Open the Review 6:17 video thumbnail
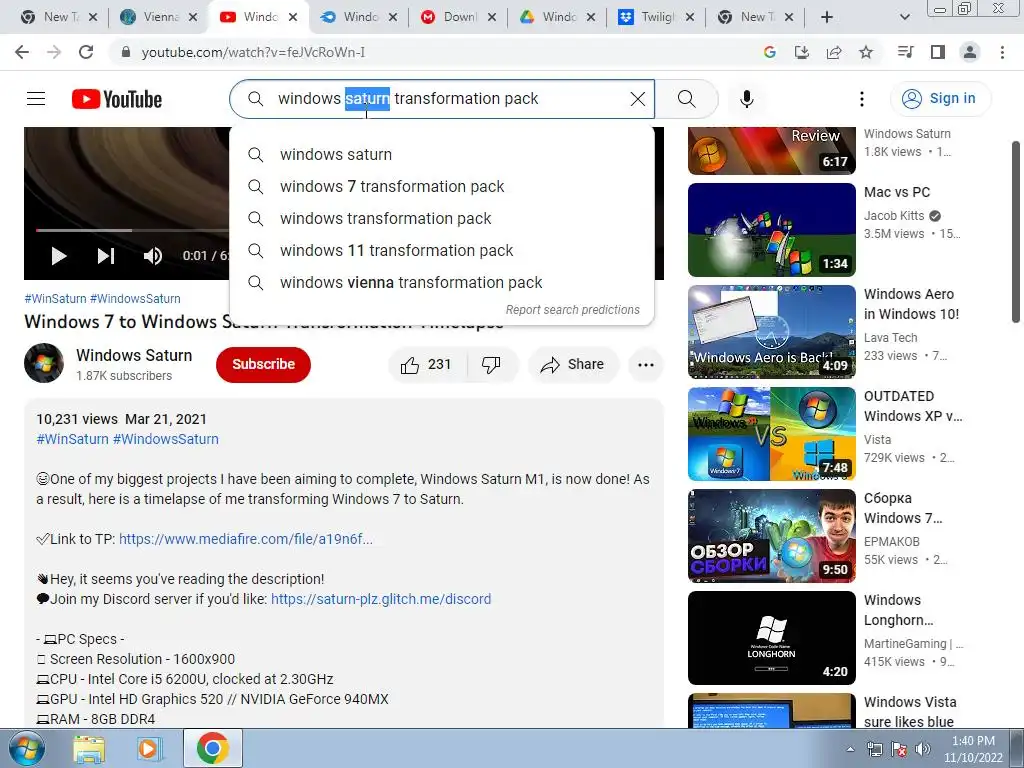 [x=771, y=151]
